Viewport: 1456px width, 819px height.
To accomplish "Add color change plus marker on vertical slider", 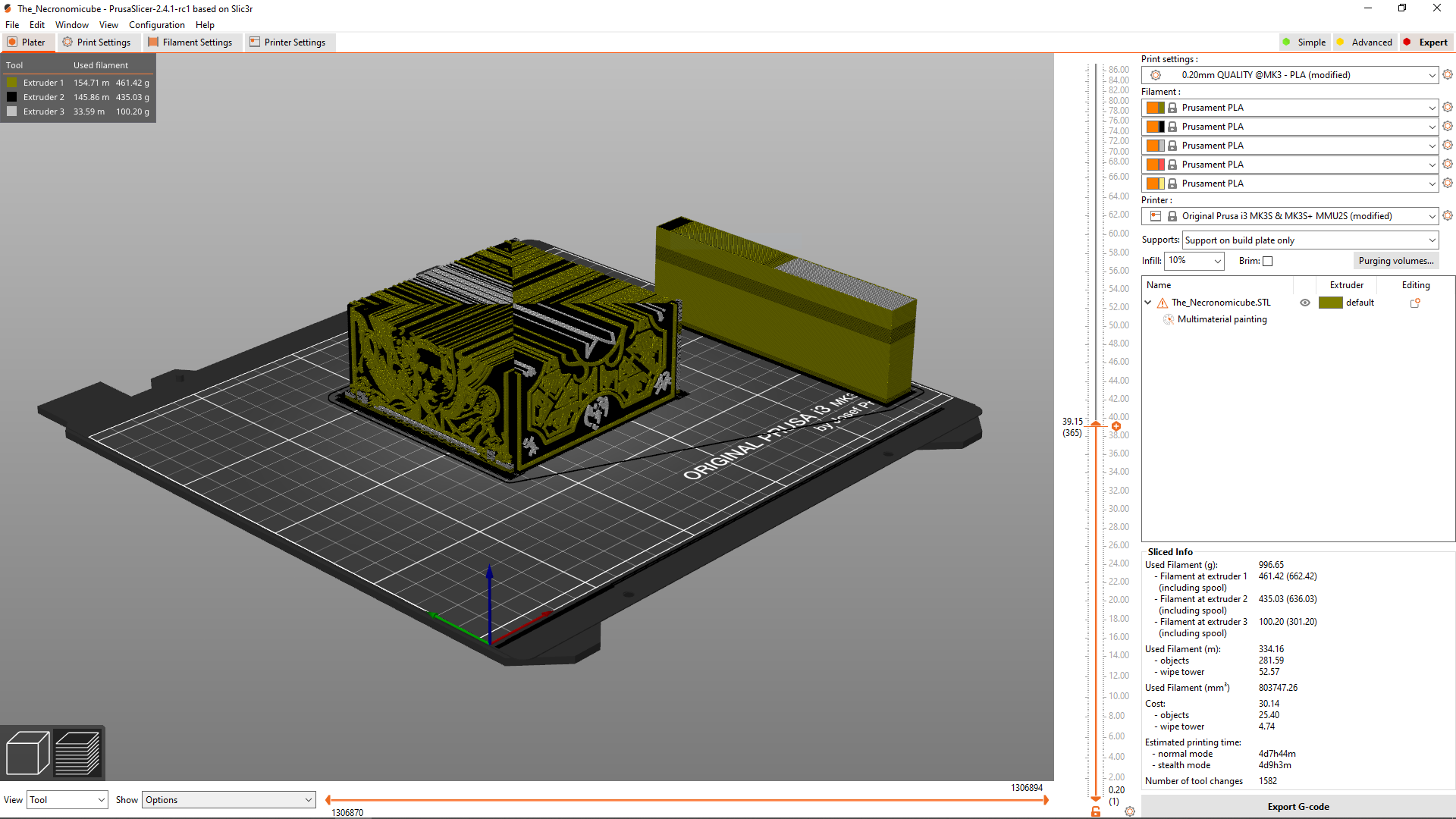I will [1116, 426].
